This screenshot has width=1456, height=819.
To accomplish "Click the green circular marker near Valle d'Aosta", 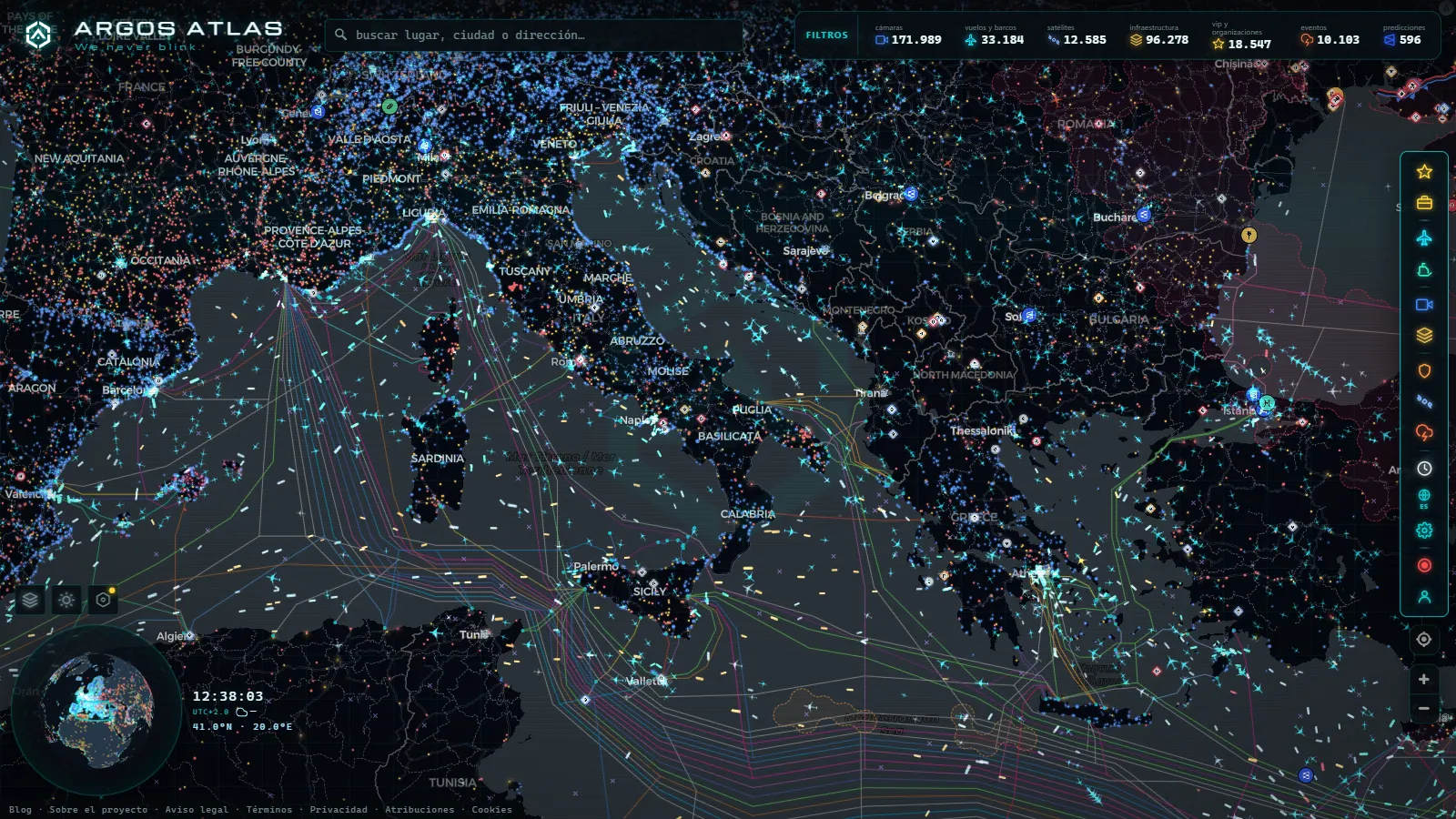I will click(x=389, y=106).
